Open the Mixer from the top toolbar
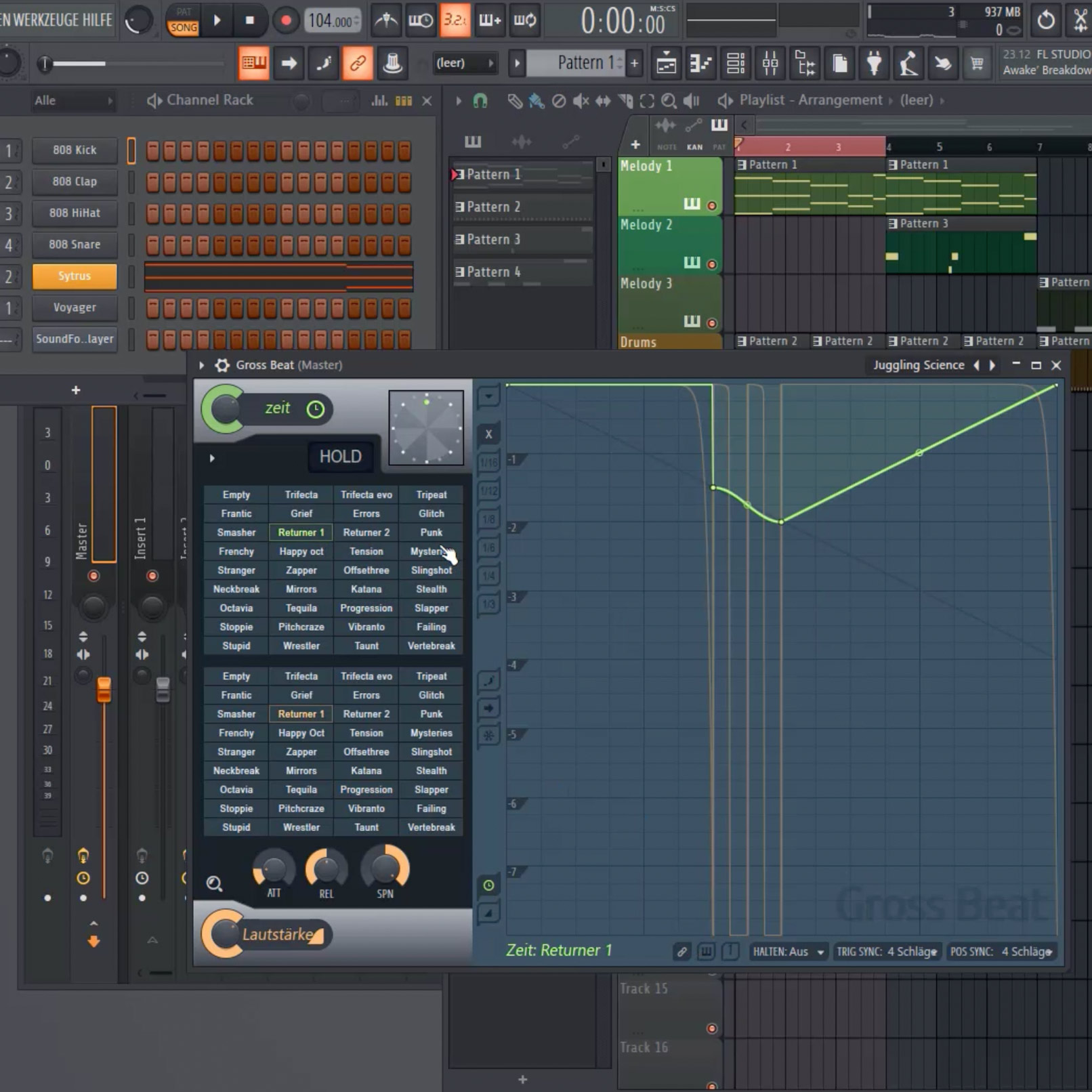 pos(770,63)
